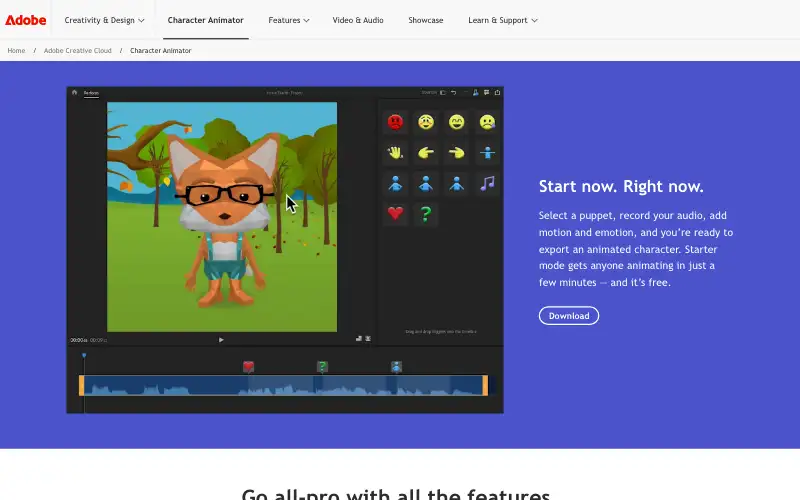Go to the Home breadcrumb link

pyautogui.click(x=16, y=51)
